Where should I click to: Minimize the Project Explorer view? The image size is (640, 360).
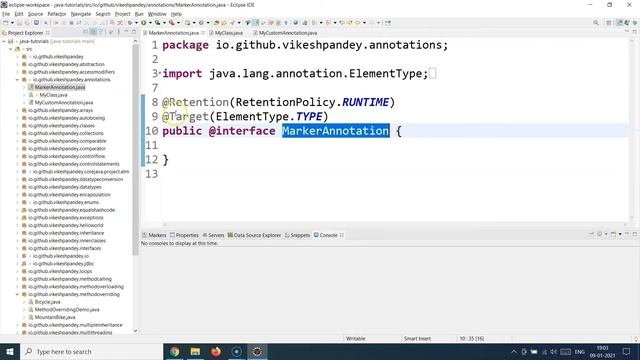(x=126, y=32)
